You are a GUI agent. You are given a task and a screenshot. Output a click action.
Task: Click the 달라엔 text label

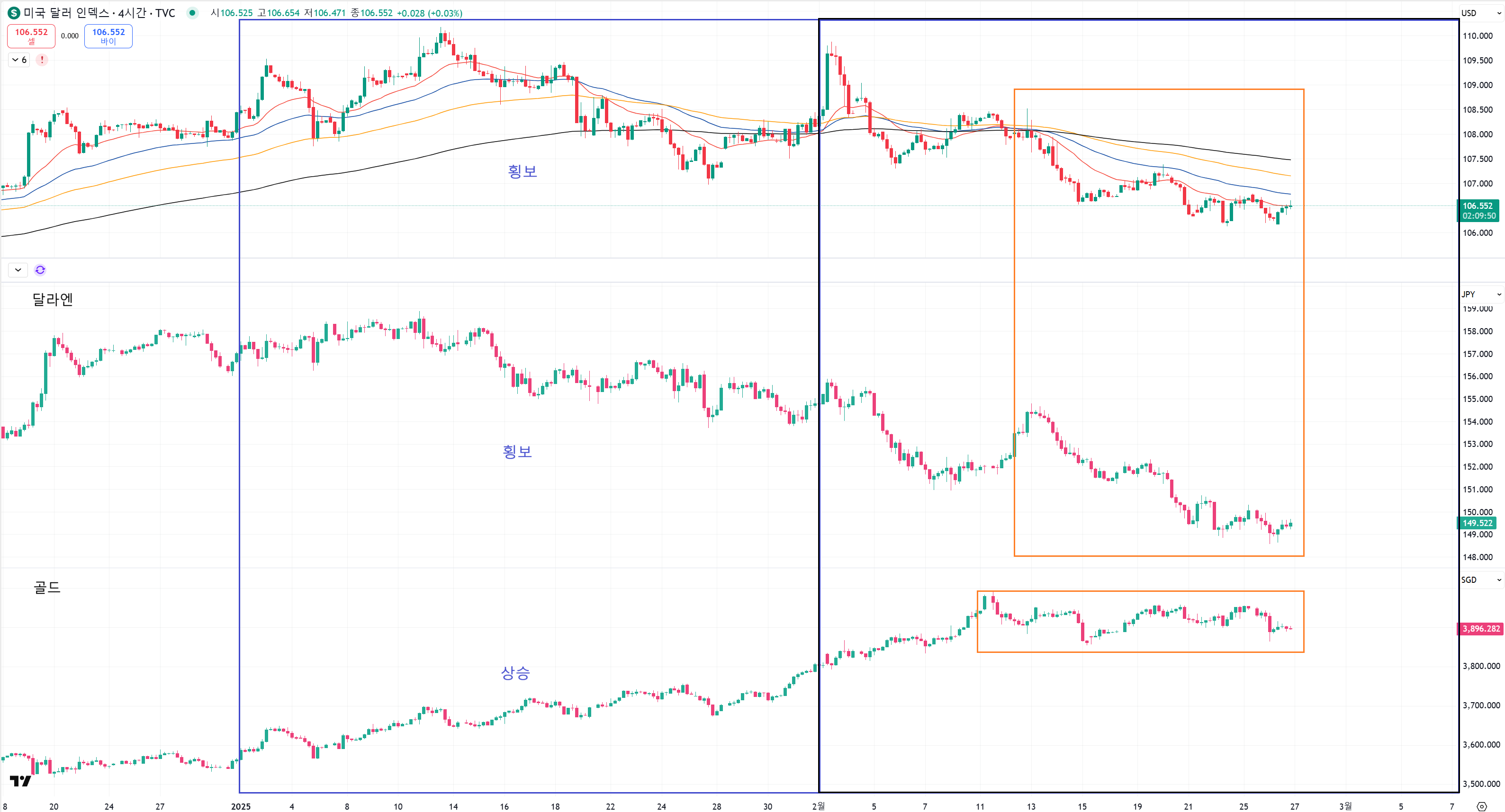point(53,299)
